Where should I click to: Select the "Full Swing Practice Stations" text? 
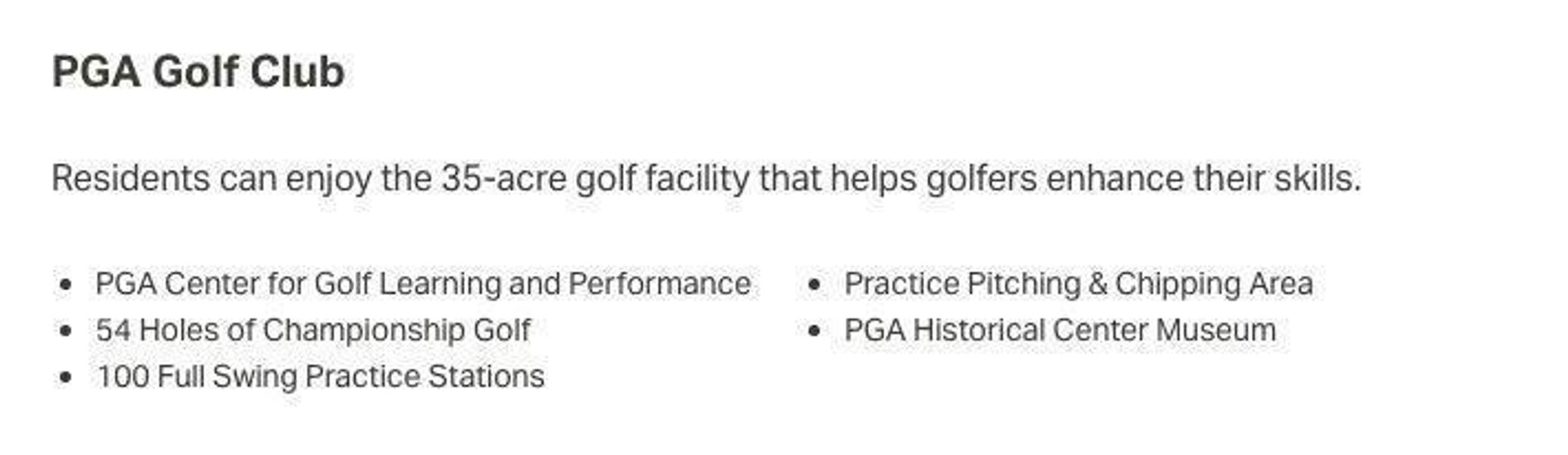pyautogui.click(x=350, y=377)
